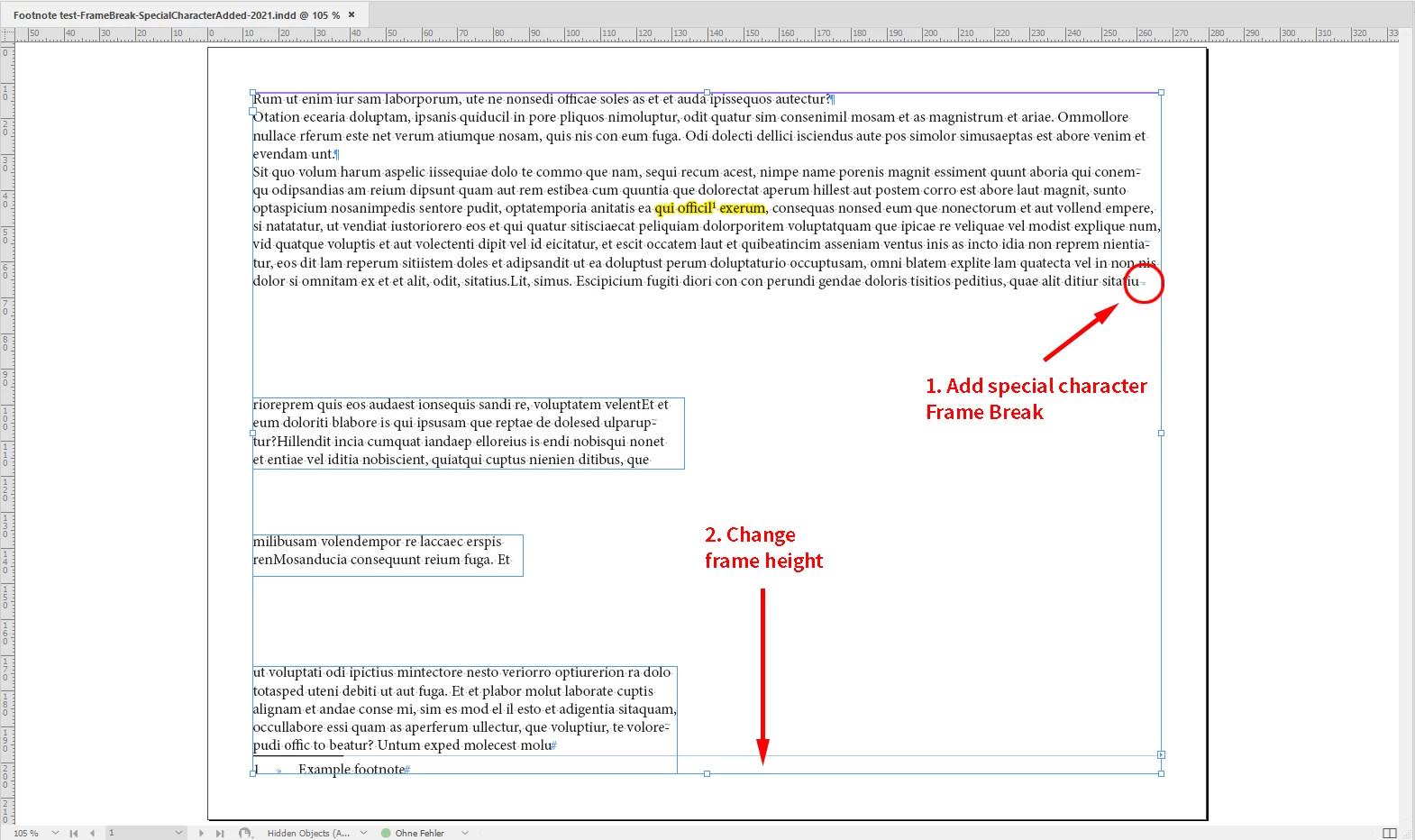Click the line starting "Sit quo volum harum"

tap(696, 172)
